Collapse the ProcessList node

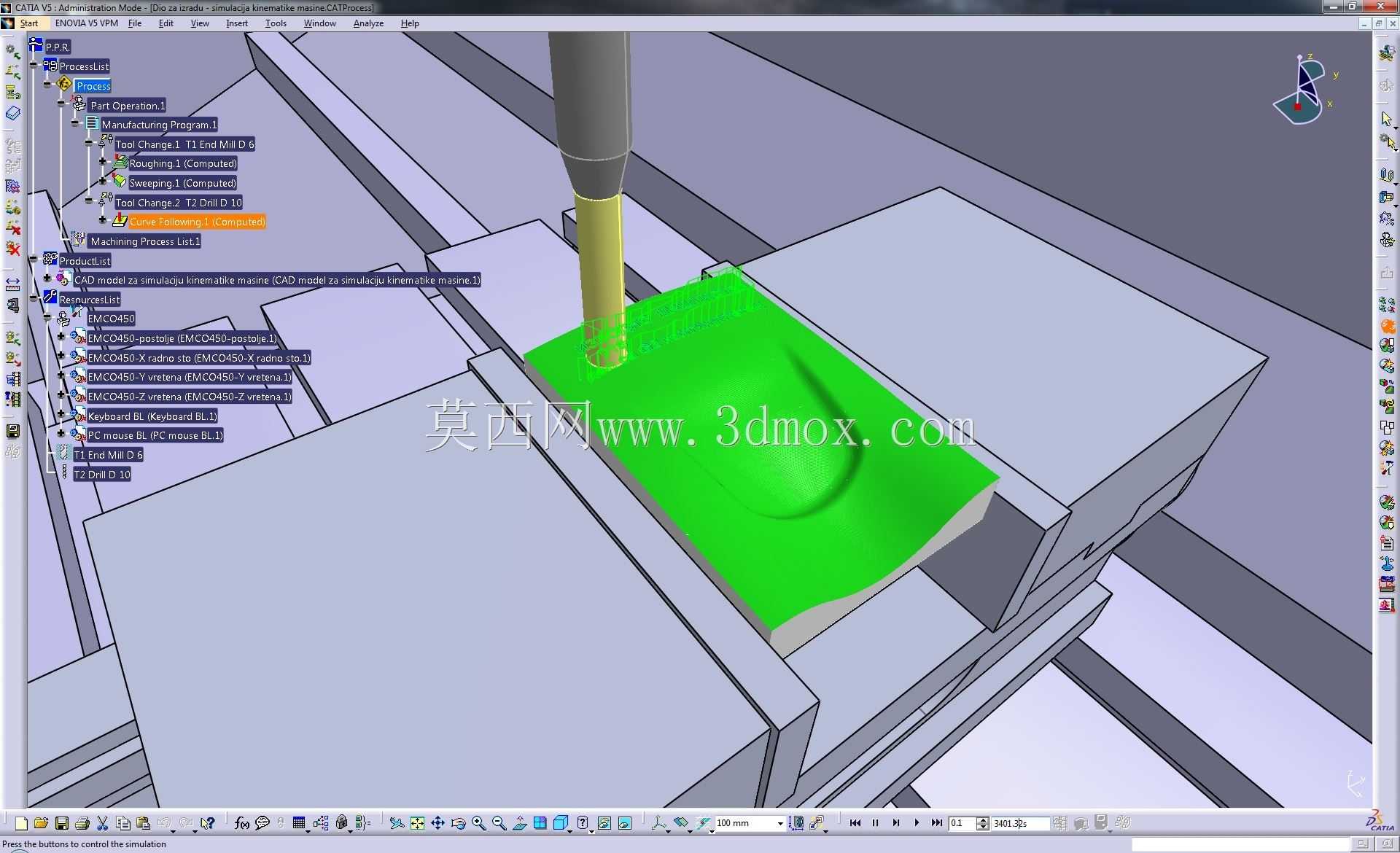34,66
